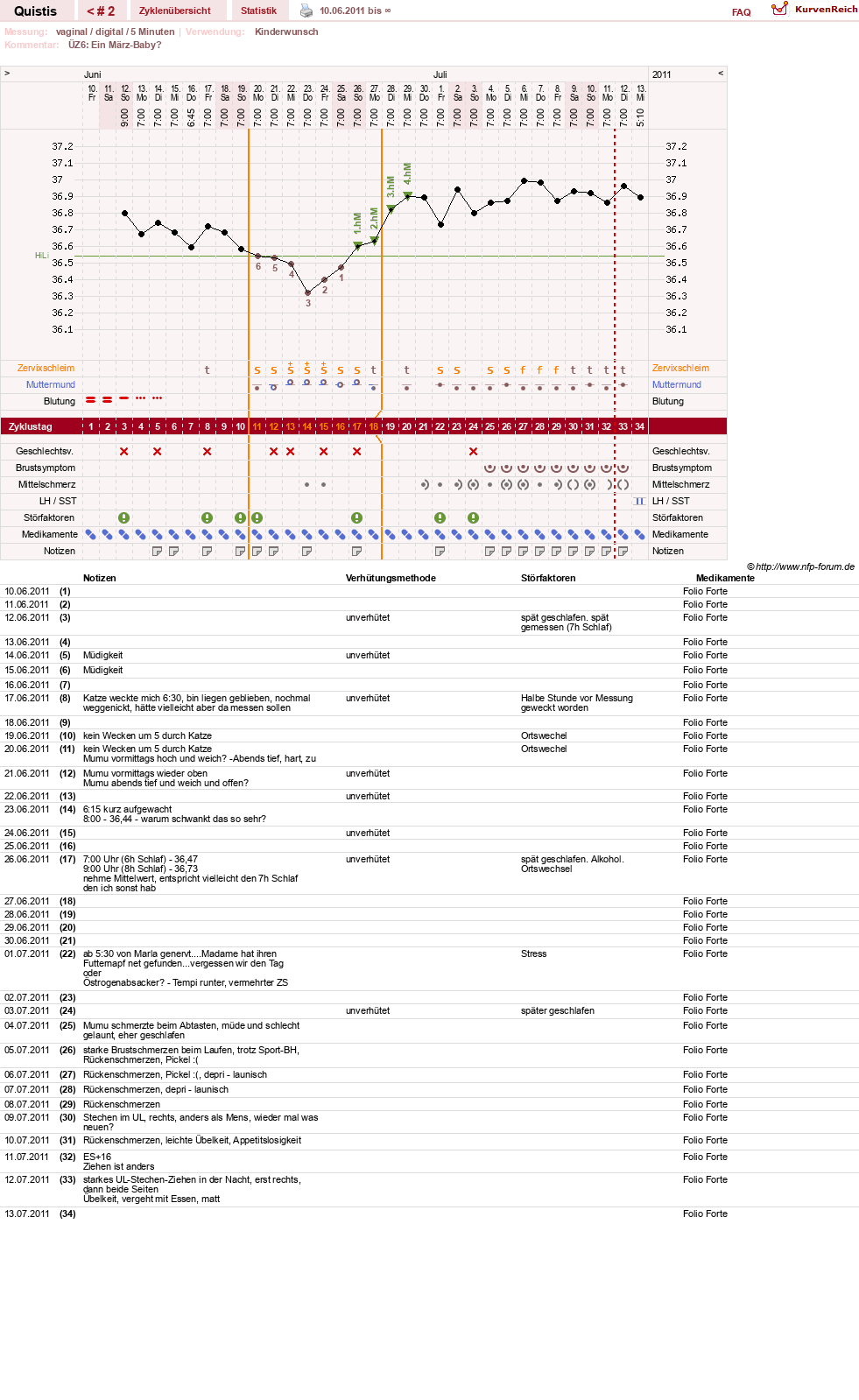Select the 37.0 temperature point on cycle day 27
Screen dimensions: 859x1400
click(524, 180)
